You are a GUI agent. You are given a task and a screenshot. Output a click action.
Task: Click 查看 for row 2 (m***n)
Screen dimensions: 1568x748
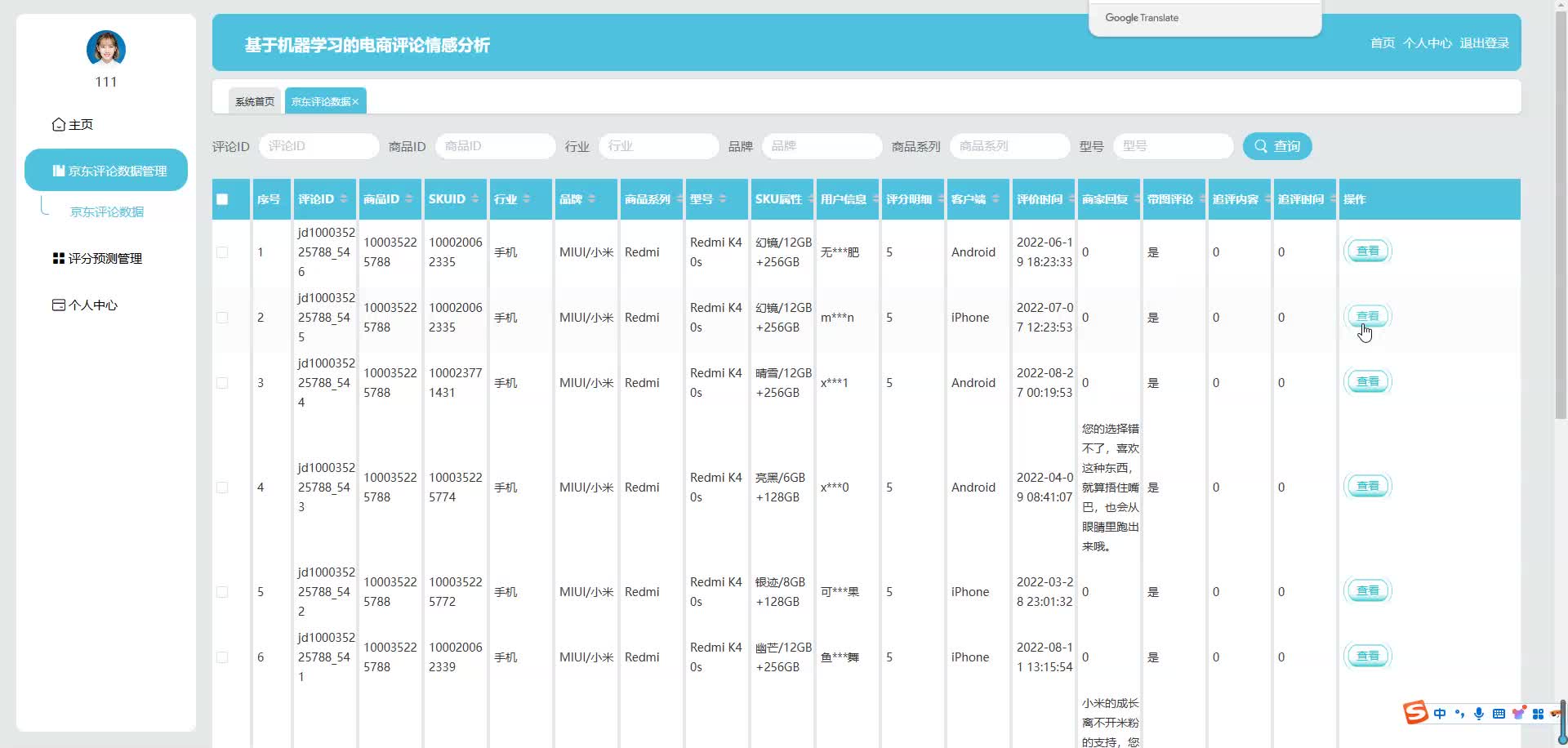(x=1368, y=316)
